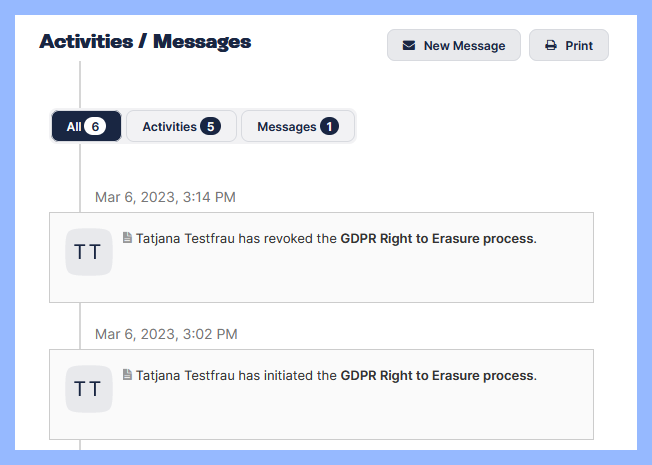The height and width of the screenshot is (465, 652).
Task: Click the TT avatar on the initiated entry
Action: 88,389
